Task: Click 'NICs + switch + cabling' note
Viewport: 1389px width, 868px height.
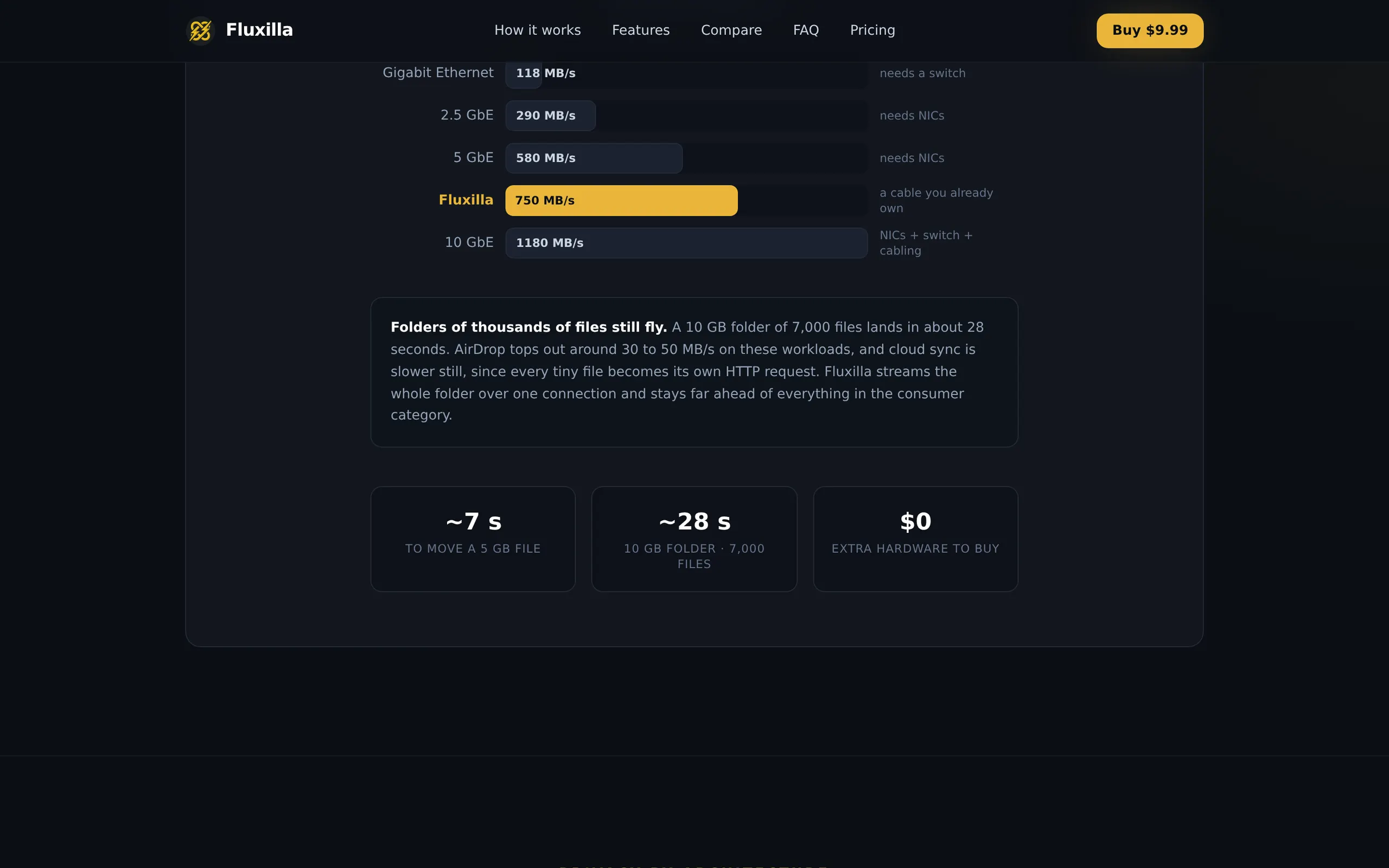Action: tap(926, 243)
